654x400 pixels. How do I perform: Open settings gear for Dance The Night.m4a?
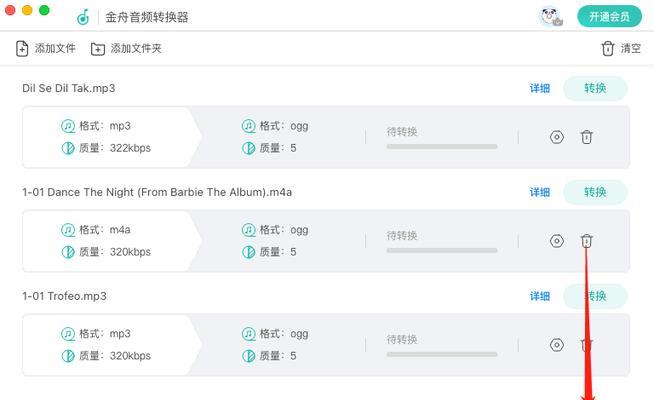click(556, 241)
